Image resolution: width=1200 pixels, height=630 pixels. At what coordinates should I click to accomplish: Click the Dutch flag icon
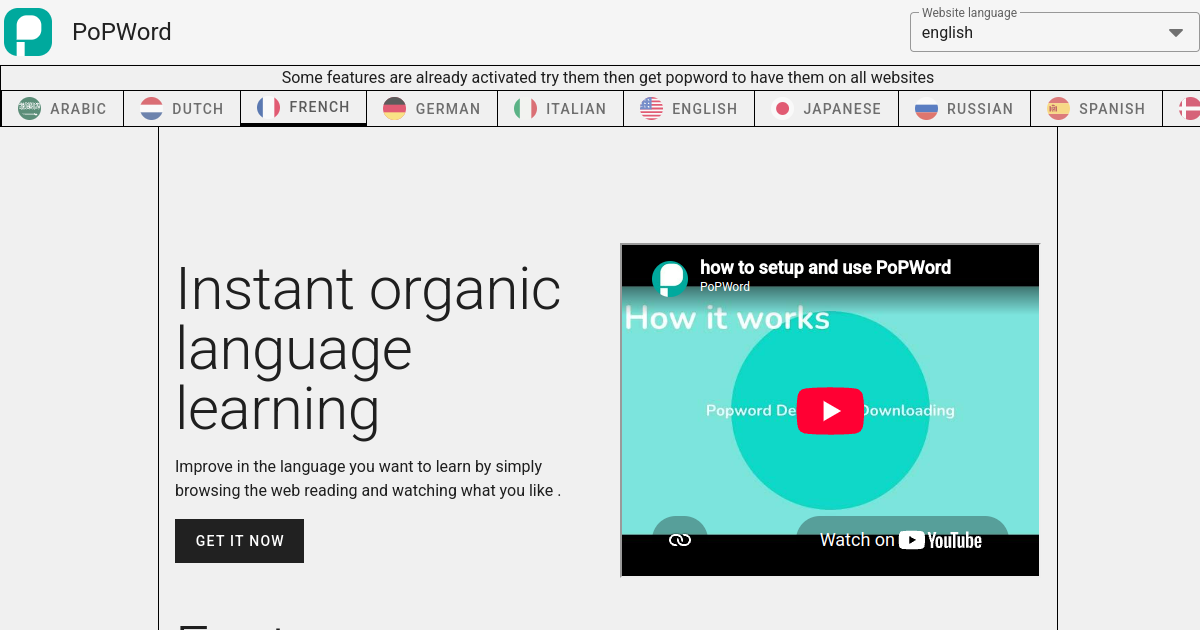152,109
